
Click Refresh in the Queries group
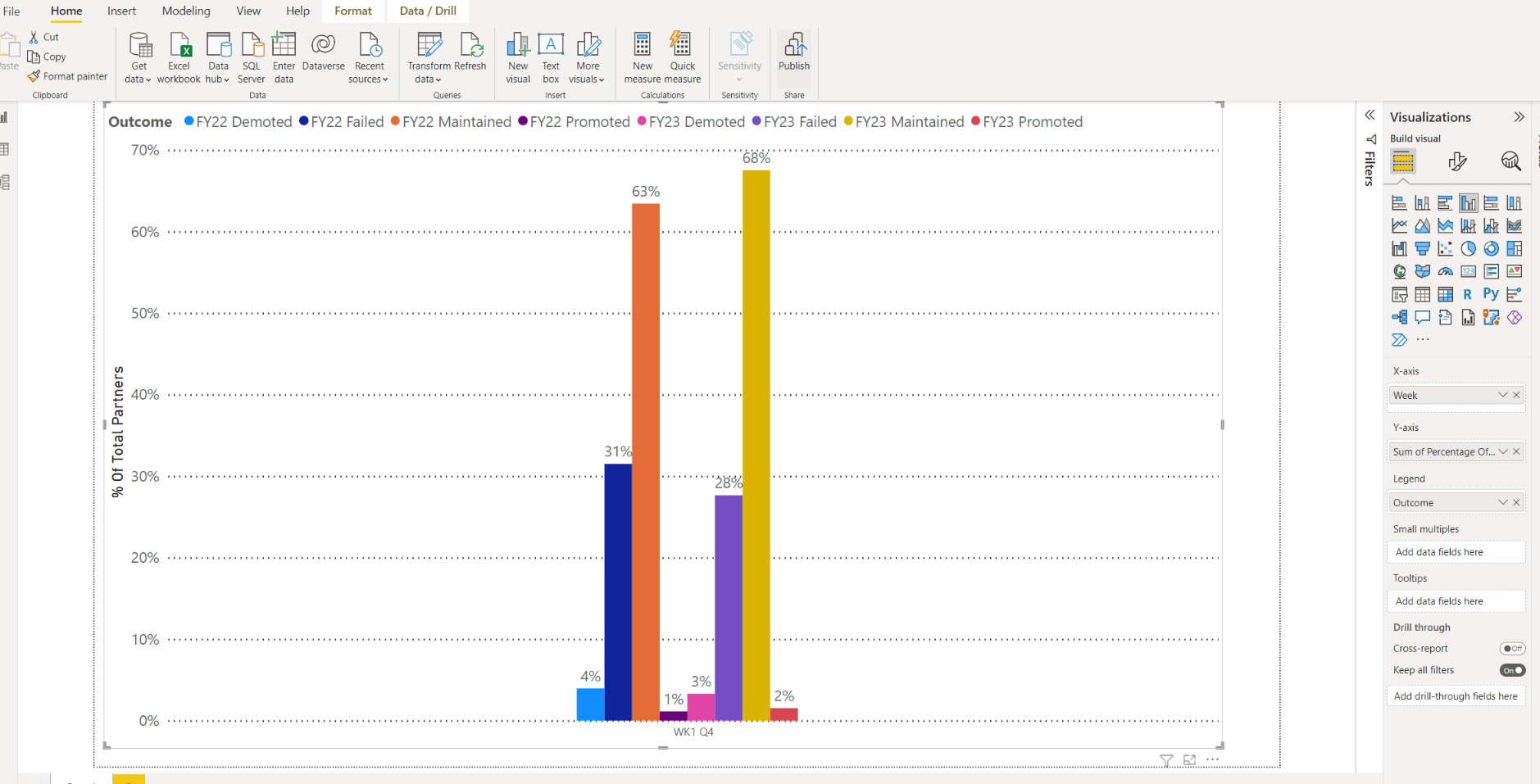[x=470, y=52]
